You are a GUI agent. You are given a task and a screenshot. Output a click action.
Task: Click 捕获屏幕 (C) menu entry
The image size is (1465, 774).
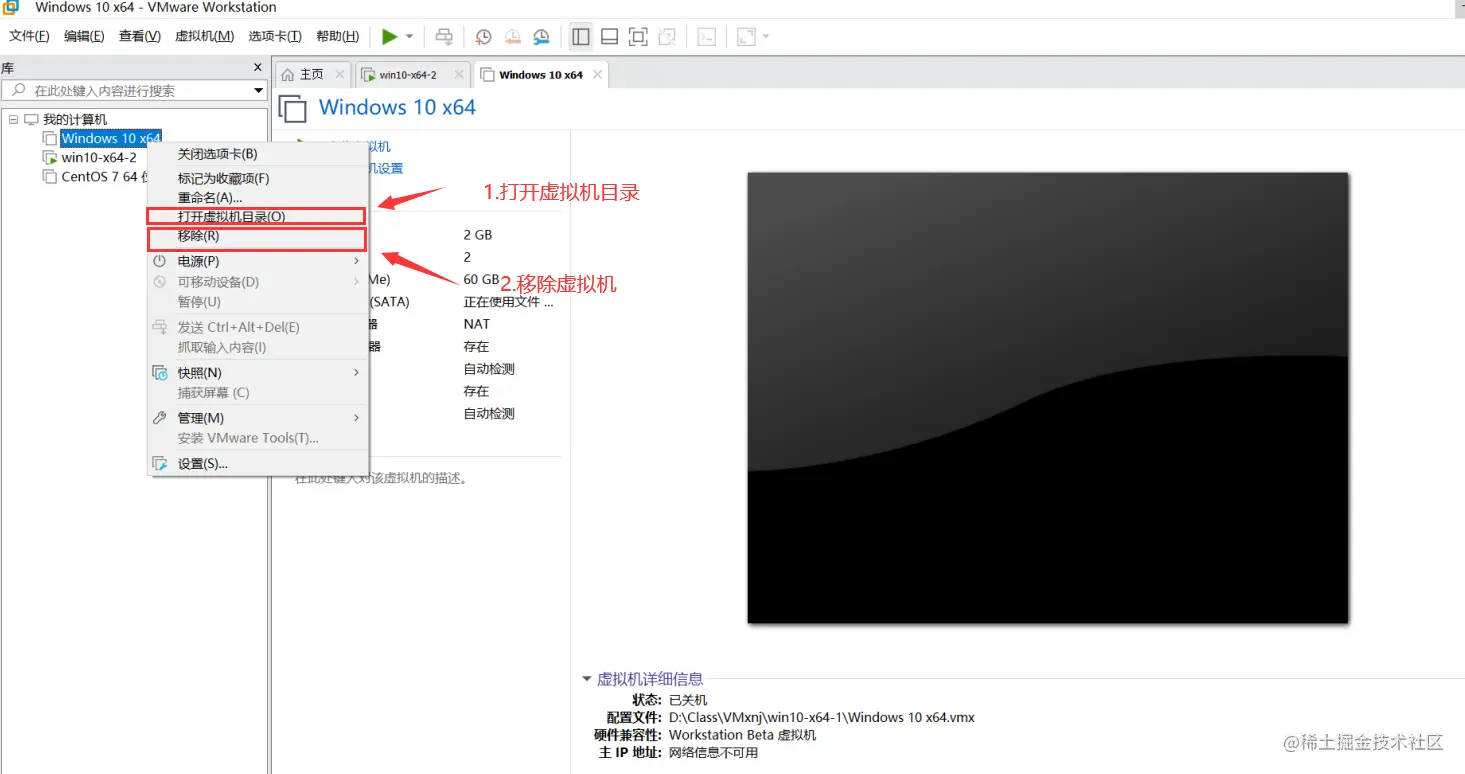coord(258,393)
